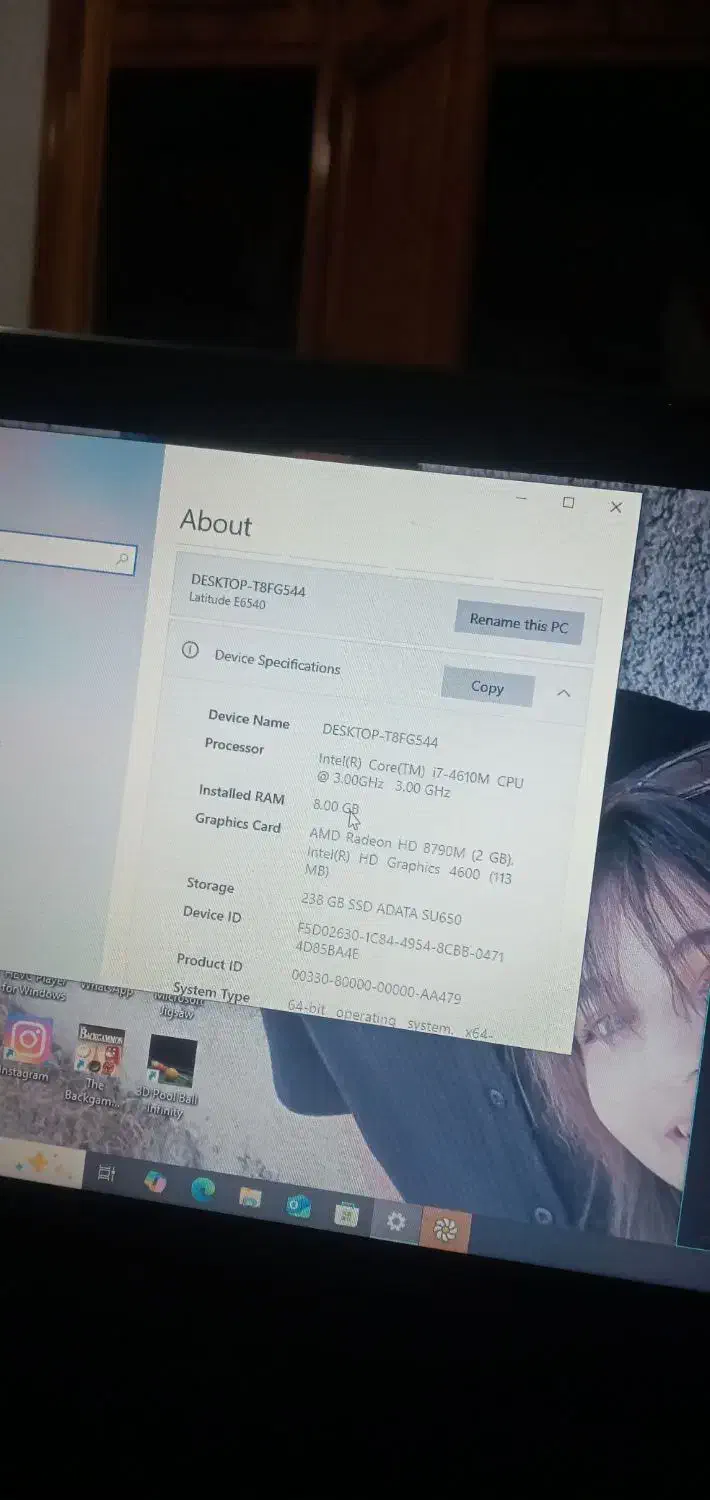Open the orange pinwheel app in taskbar
The image size is (710, 1500).
(445, 1230)
